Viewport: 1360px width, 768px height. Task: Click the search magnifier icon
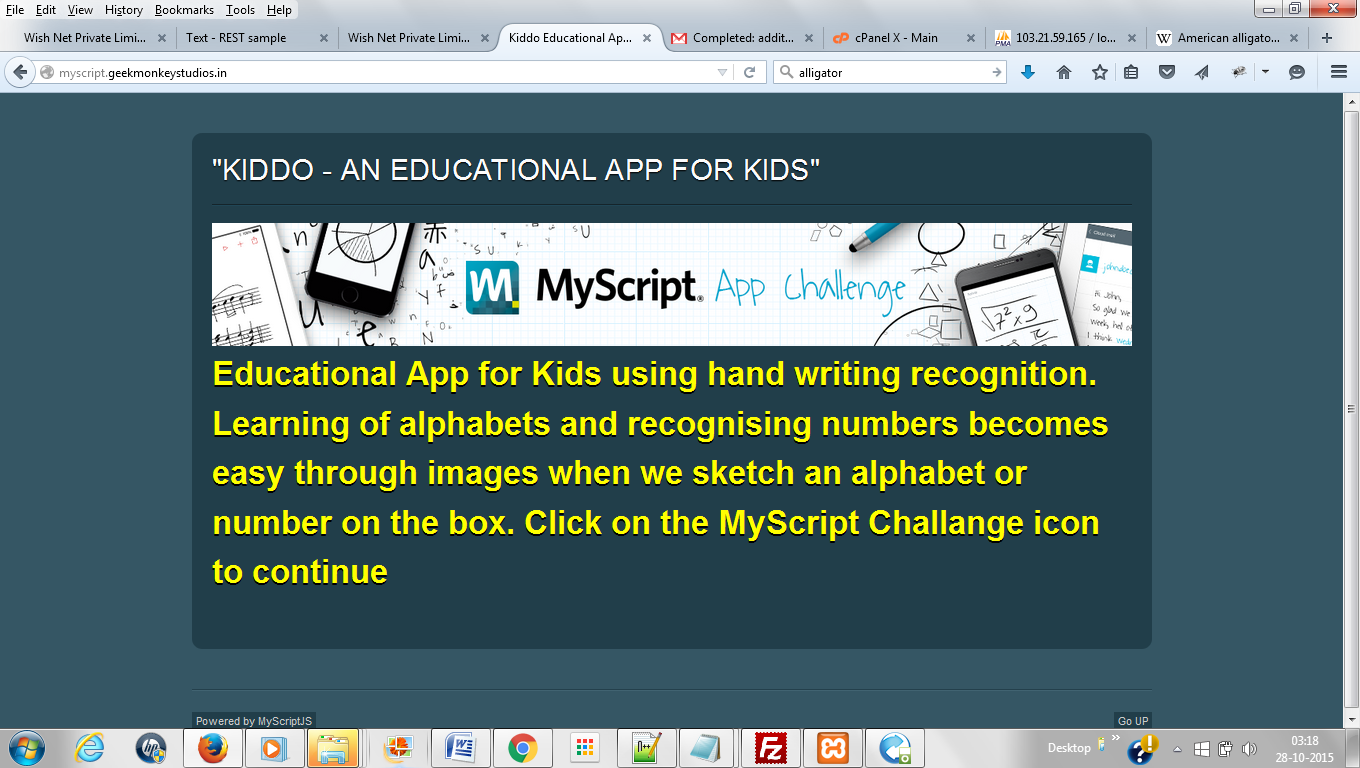pyautogui.click(x=786, y=72)
